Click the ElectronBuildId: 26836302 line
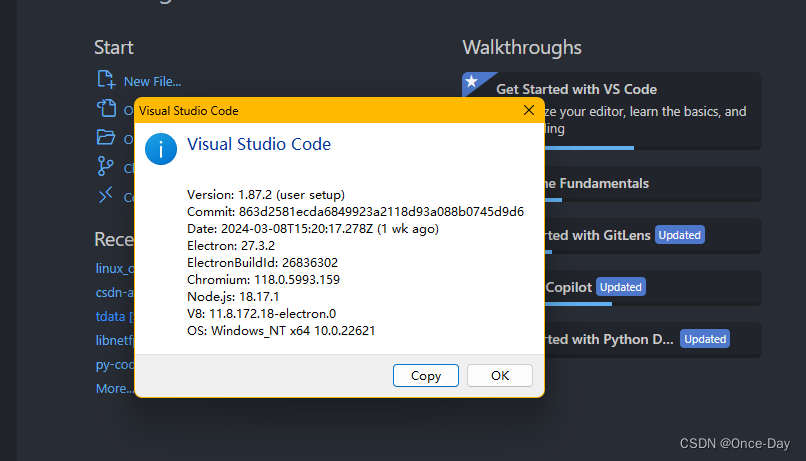Screen dimensions: 806x461 [x=262, y=263]
